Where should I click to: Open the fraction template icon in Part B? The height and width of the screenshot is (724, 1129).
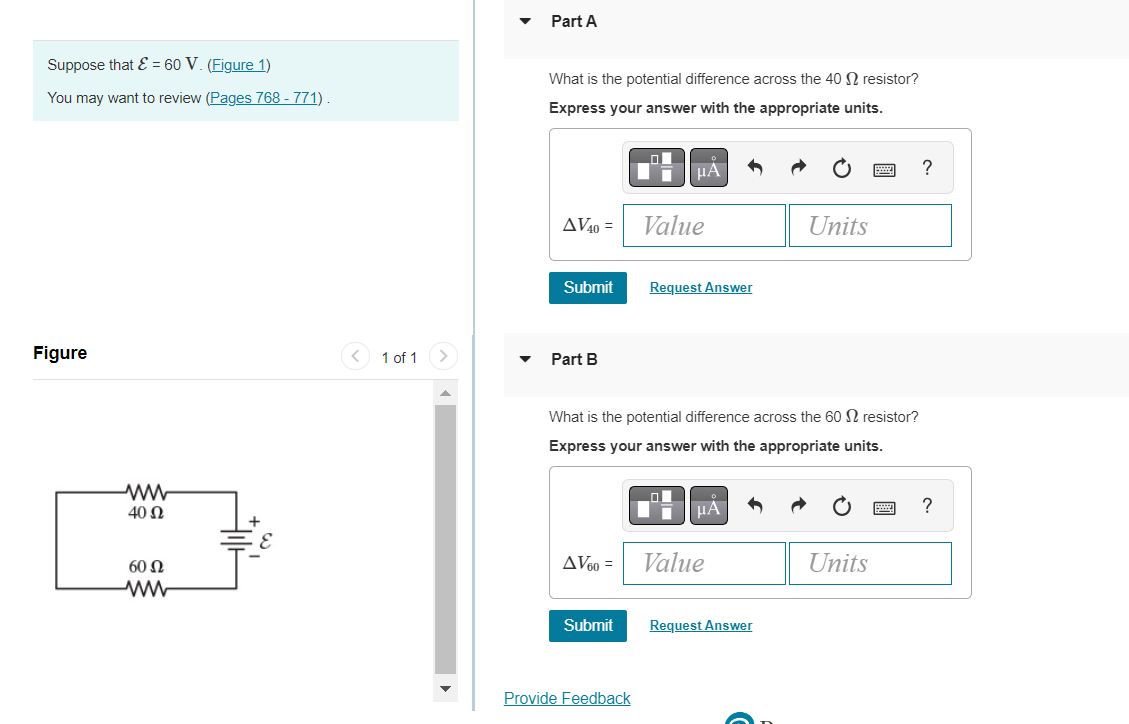click(656, 504)
